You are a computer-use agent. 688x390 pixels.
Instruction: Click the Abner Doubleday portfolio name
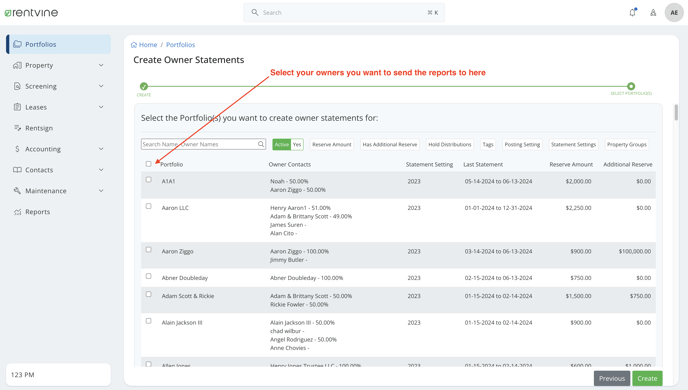185,278
